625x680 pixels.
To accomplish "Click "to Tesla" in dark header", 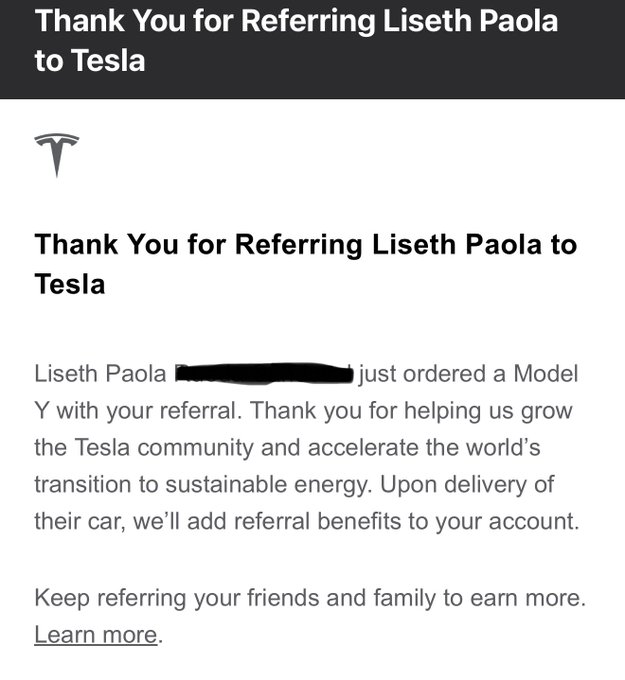I will coord(90,60).
